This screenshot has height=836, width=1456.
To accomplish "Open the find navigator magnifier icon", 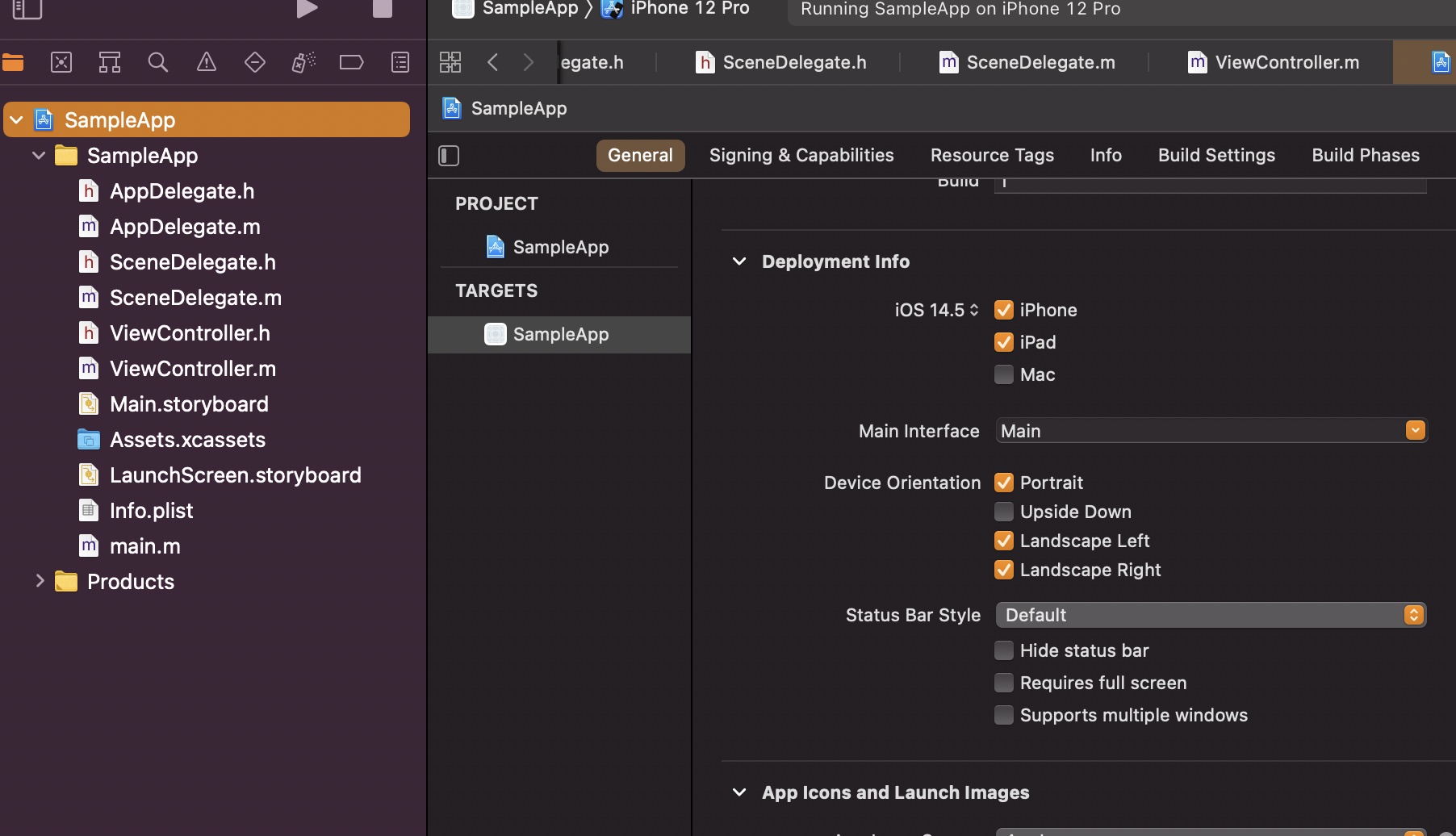I will point(158,62).
